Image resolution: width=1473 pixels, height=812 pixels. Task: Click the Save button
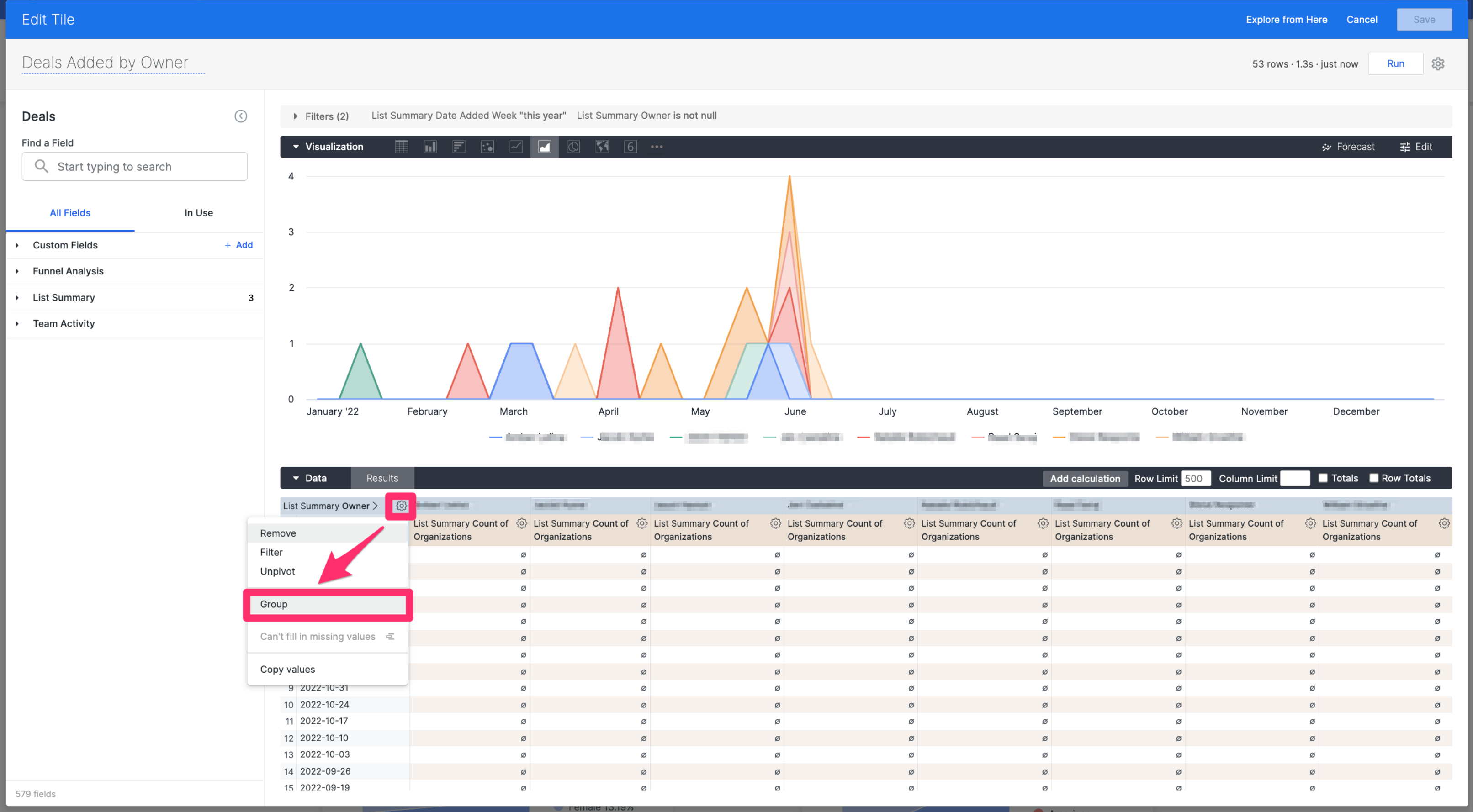point(1424,20)
